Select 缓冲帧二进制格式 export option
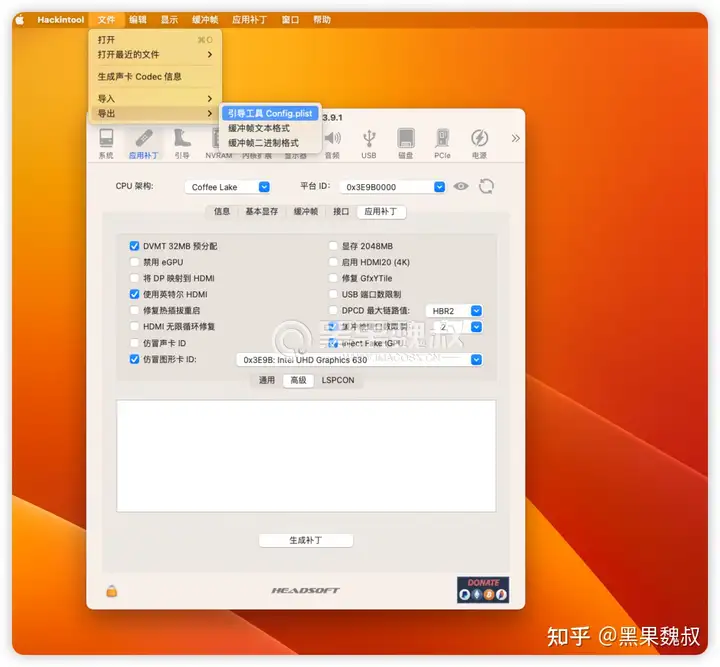 click(270, 143)
